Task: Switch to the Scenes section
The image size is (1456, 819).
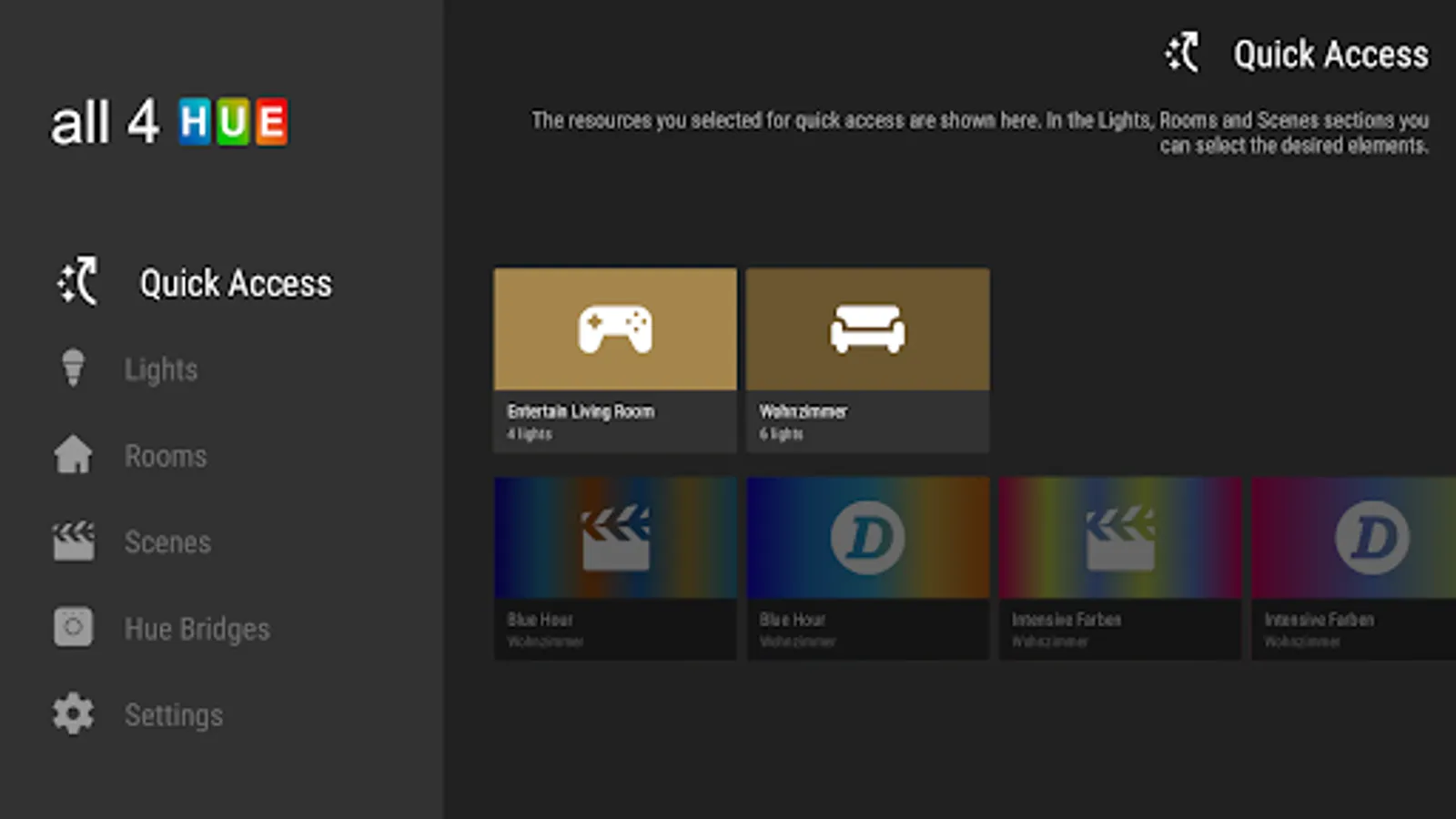Action: [x=167, y=542]
